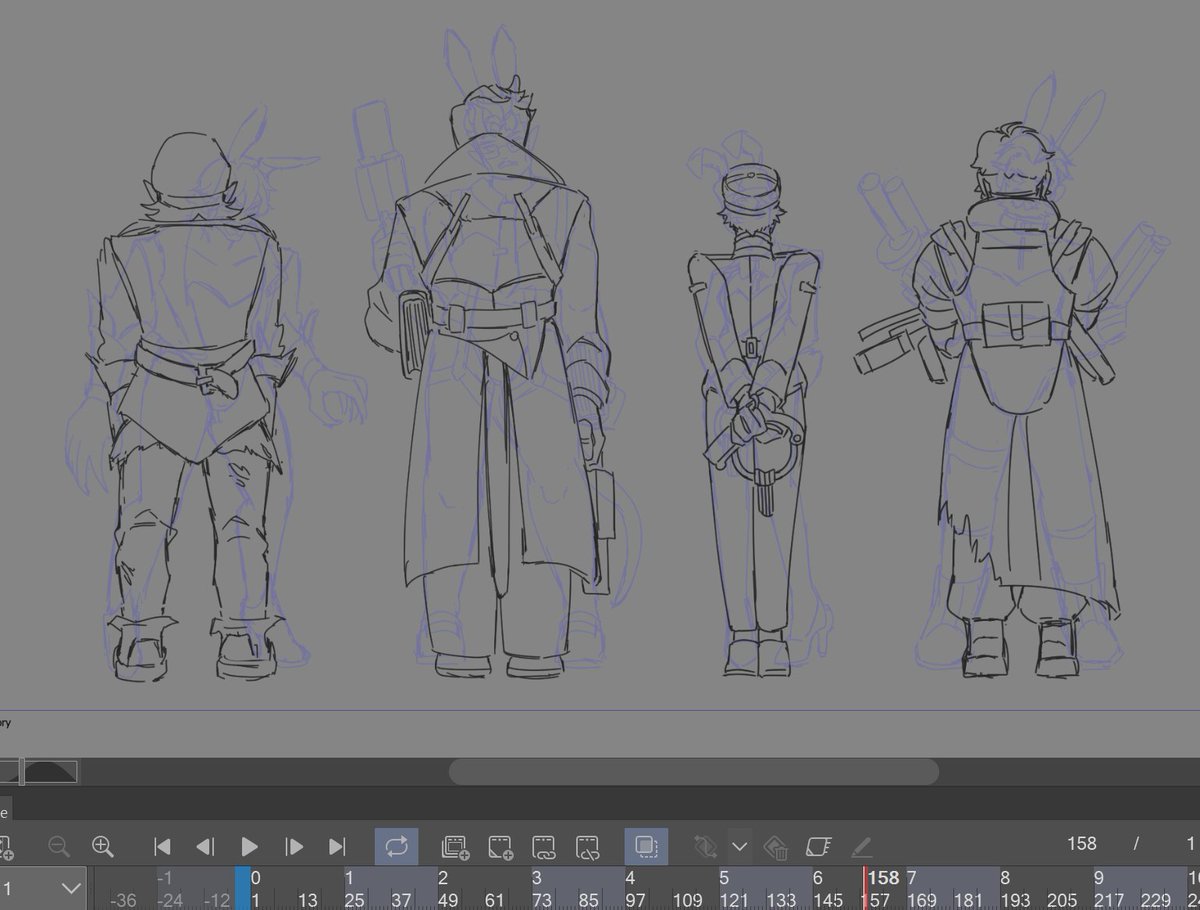Click frame 25 on the timeline ruler

354,900
